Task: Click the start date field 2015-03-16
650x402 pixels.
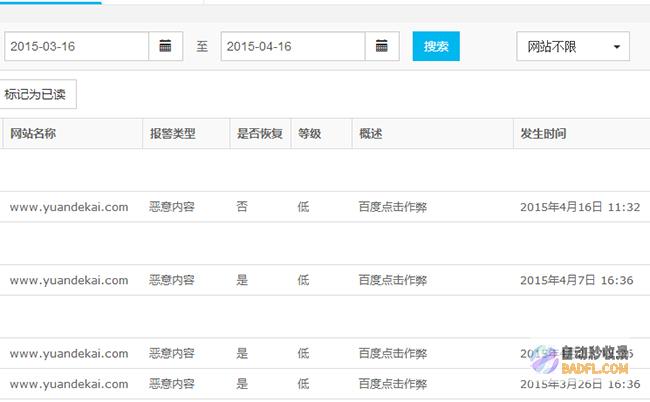Action: [76, 46]
